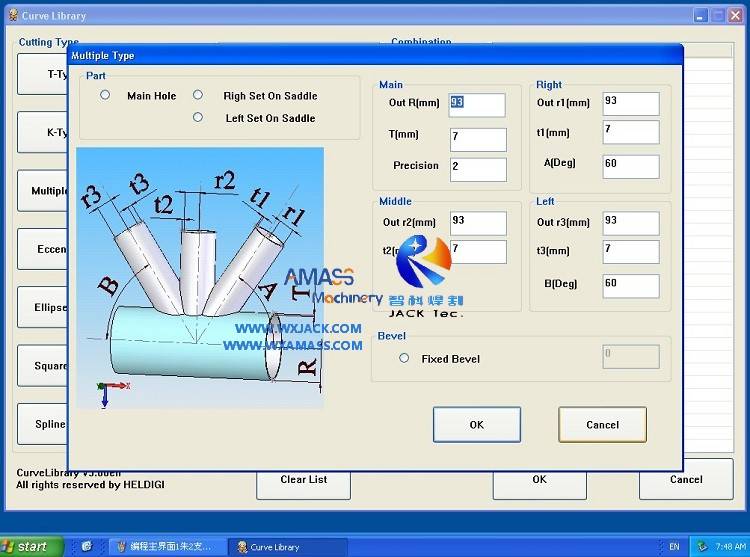
Task: Switch to the Chinese-titled taskbar program
Action: tap(167, 546)
